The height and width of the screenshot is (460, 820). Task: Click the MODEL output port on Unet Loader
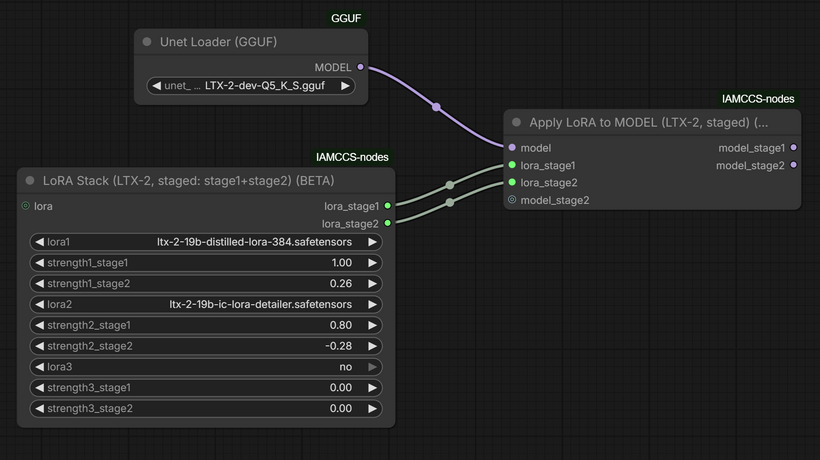tap(361, 68)
